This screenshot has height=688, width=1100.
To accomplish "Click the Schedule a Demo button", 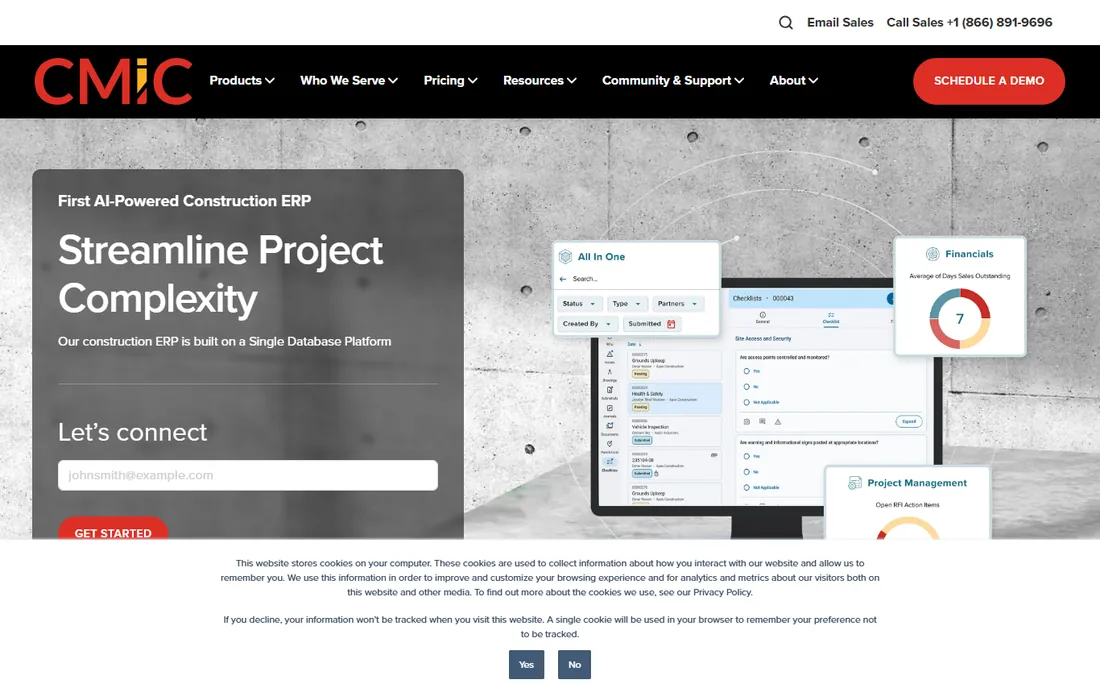I will pyautogui.click(x=988, y=81).
